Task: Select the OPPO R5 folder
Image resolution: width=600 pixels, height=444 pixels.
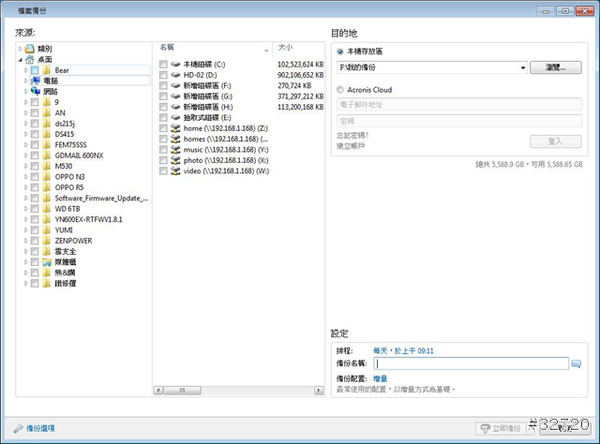Action: point(69,187)
